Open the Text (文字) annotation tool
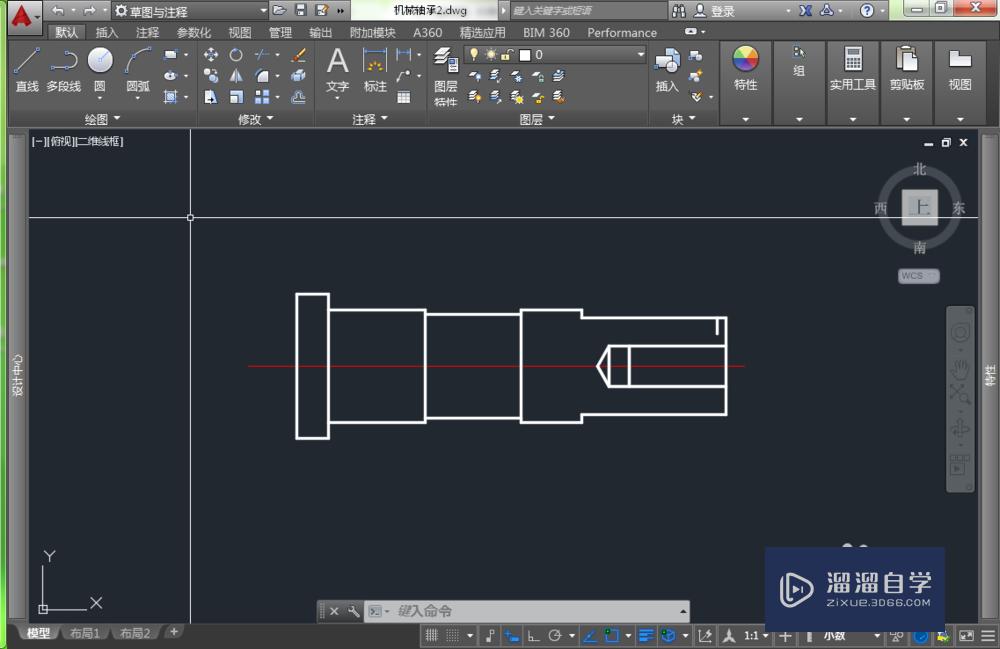 click(338, 68)
